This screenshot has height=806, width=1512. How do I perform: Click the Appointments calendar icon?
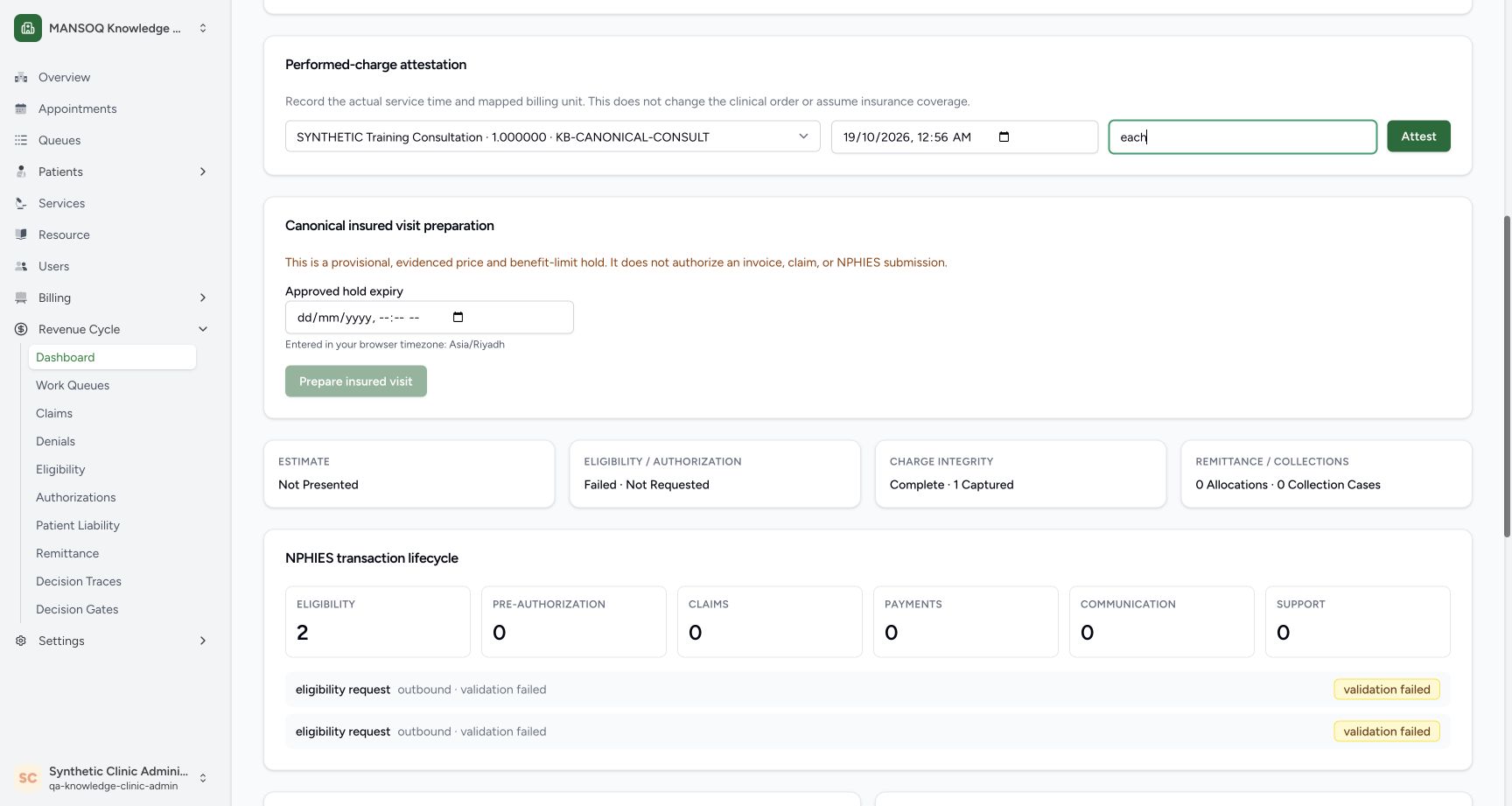(x=21, y=109)
